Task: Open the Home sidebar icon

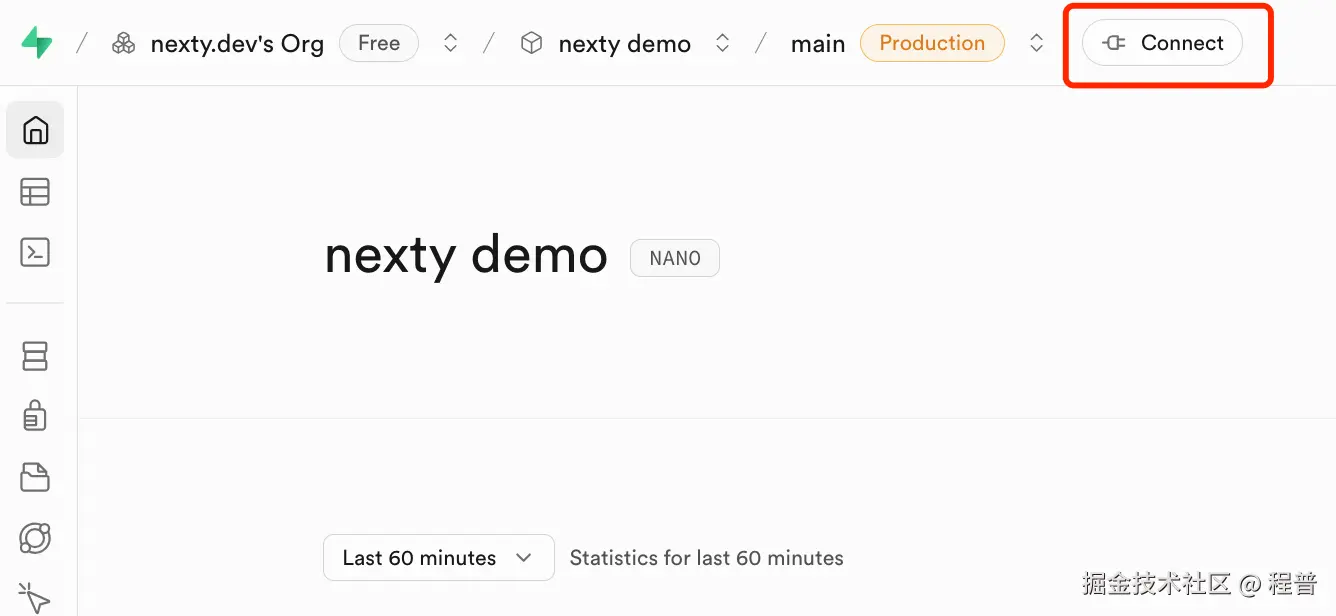Action: [x=35, y=130]
